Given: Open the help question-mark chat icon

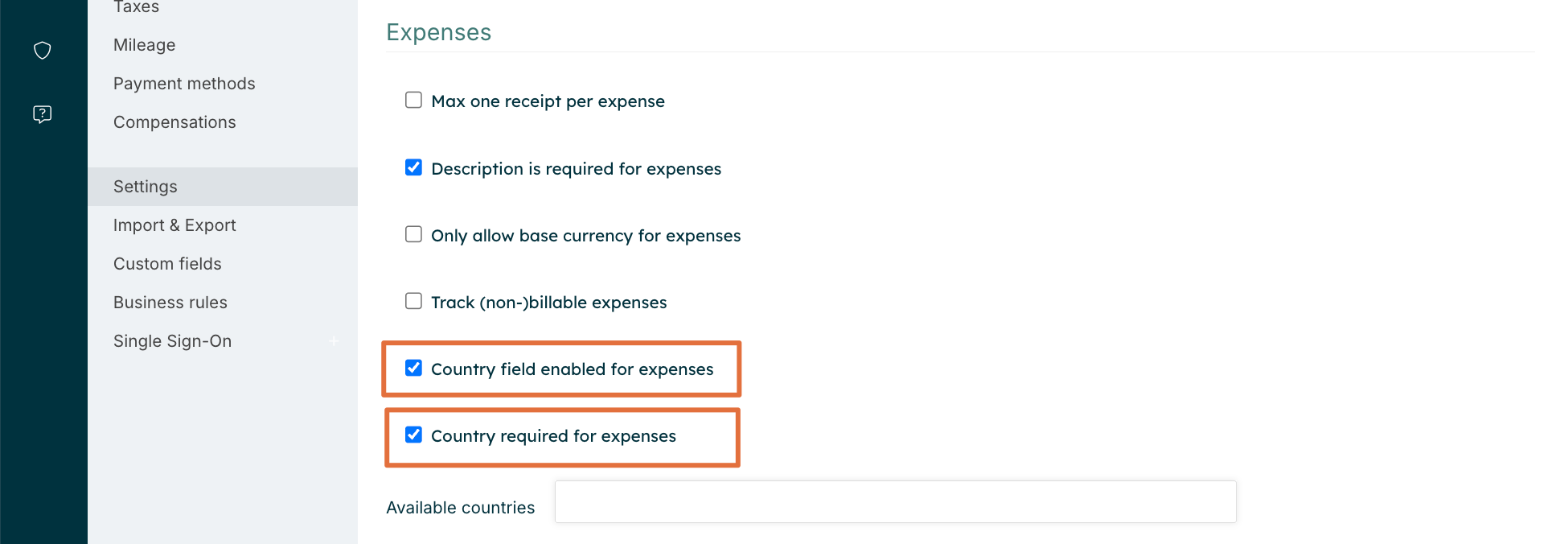Looking at the screenshot, I should pos(43,114).
